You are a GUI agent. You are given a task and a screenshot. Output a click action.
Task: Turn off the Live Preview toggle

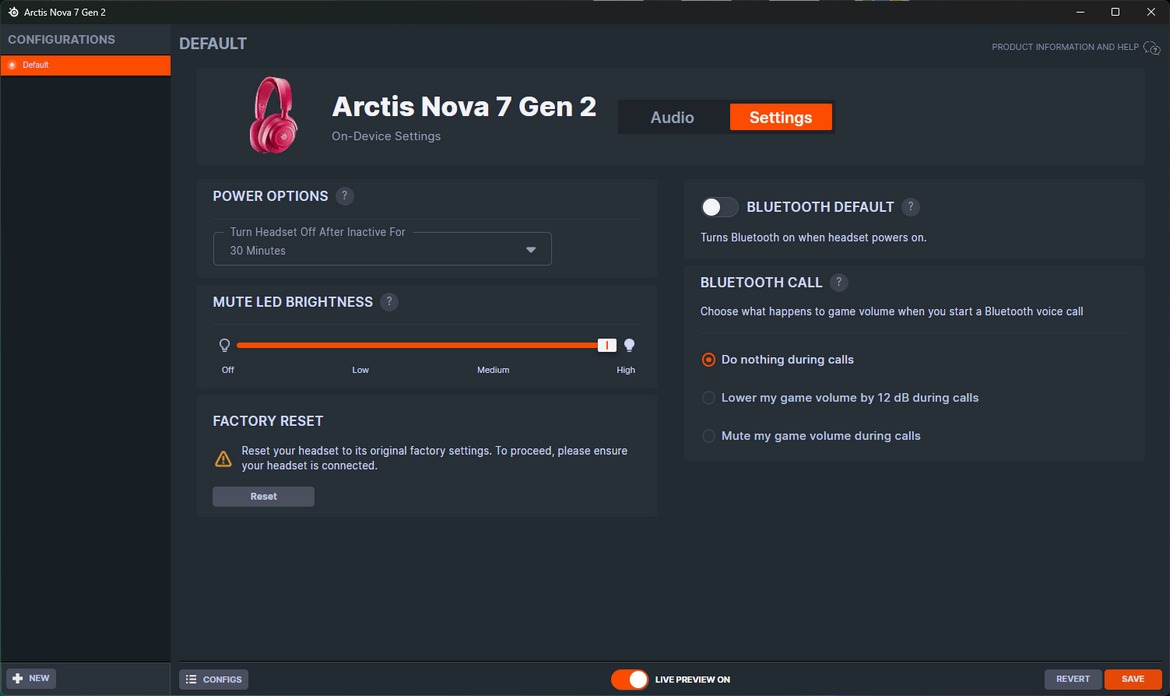630,679
